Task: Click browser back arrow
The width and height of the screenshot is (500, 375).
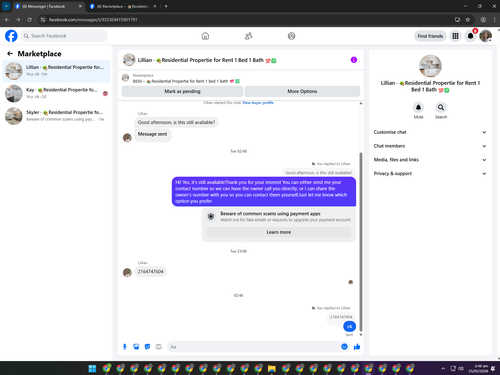Action: tap(7, 20)
